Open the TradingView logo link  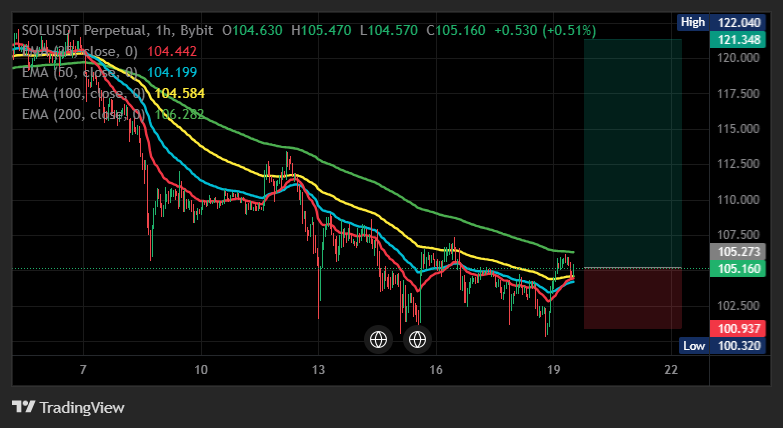(68, 408)
